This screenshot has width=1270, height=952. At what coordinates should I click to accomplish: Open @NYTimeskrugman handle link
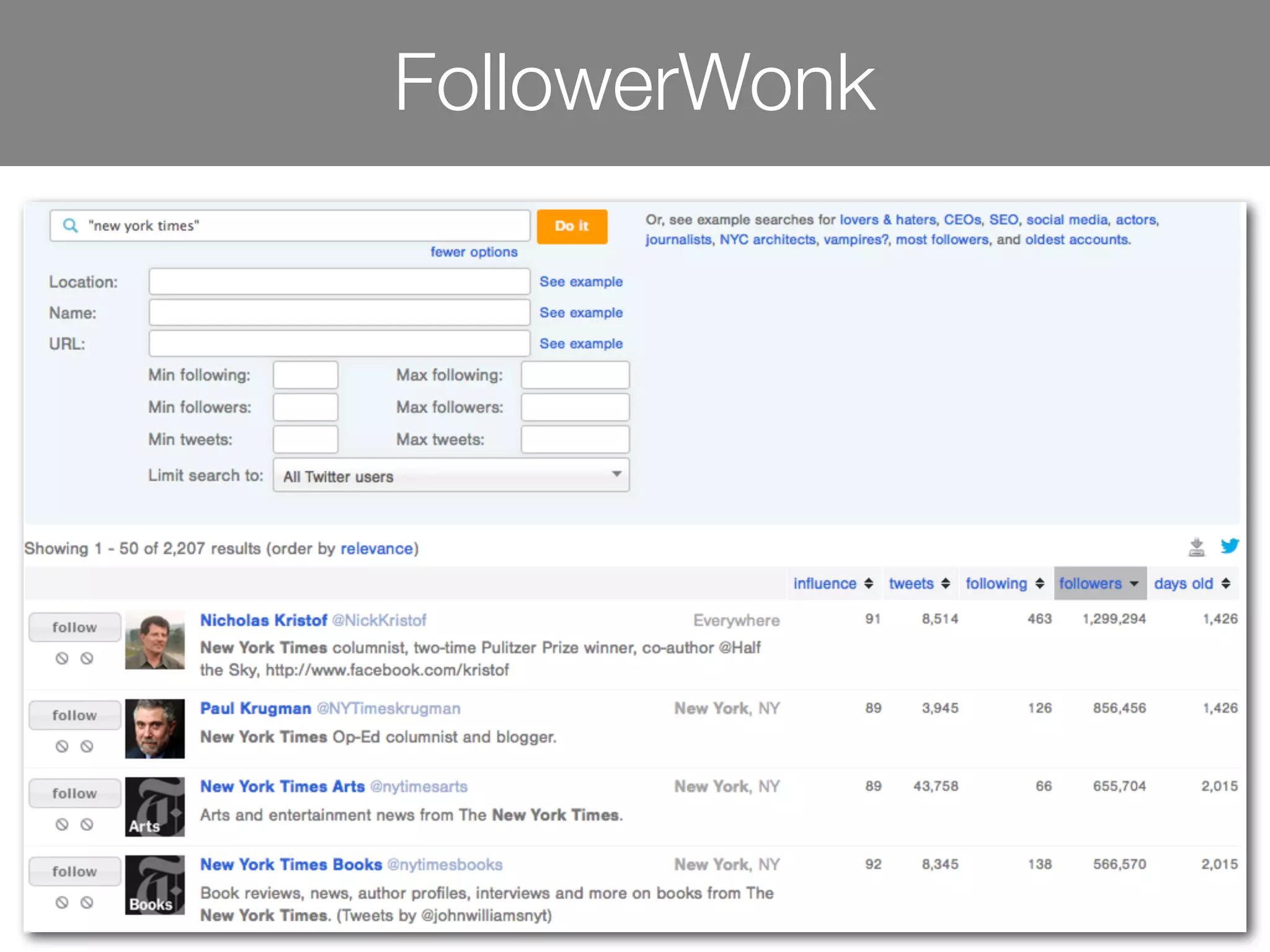pyautogui.click(x=389, y=708)
